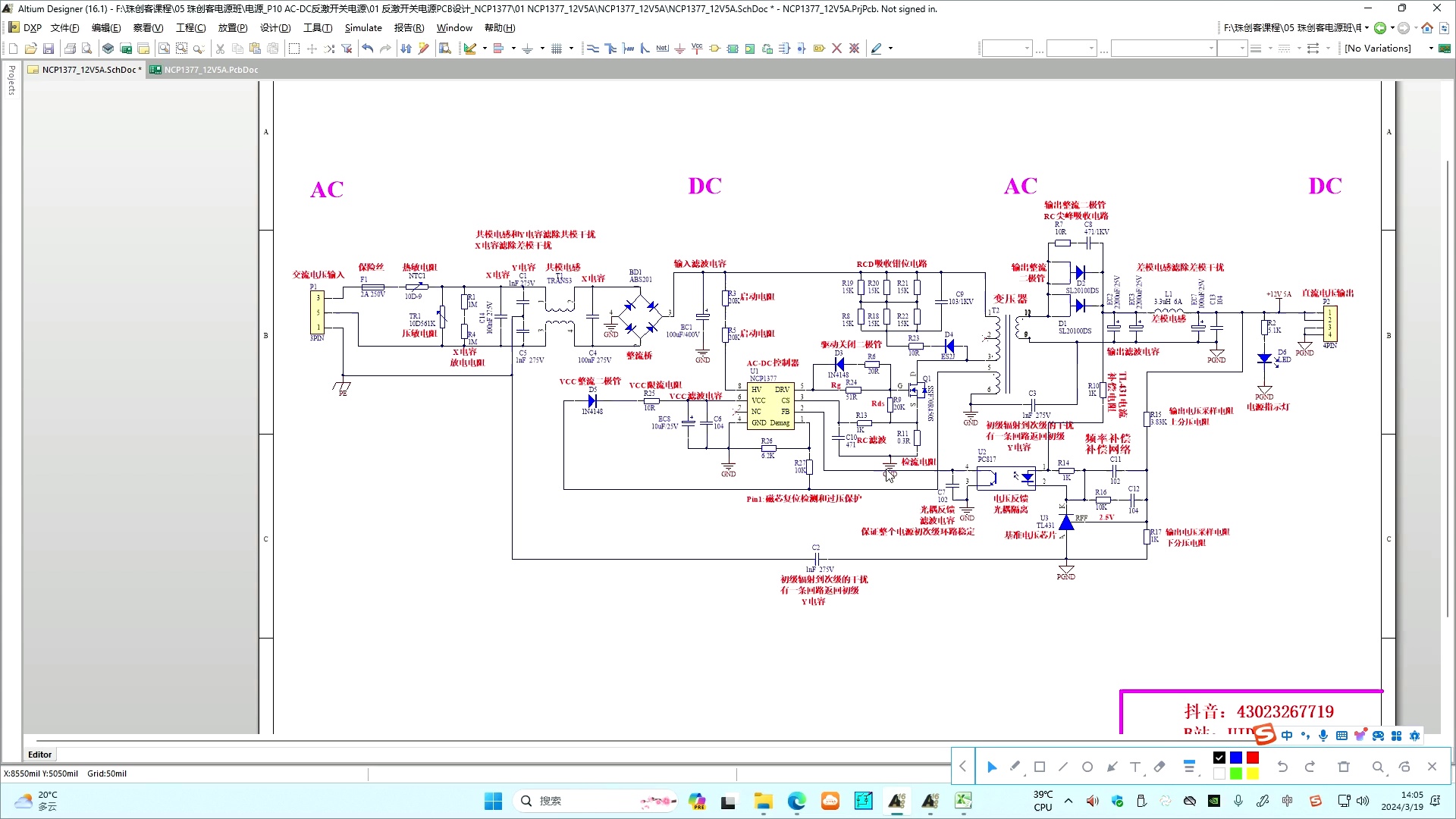Viewport: 1456px width, 819px height.
Task: Select the NCP1377_12V5A.SchDoc tab
Action: tap(85, 70)
